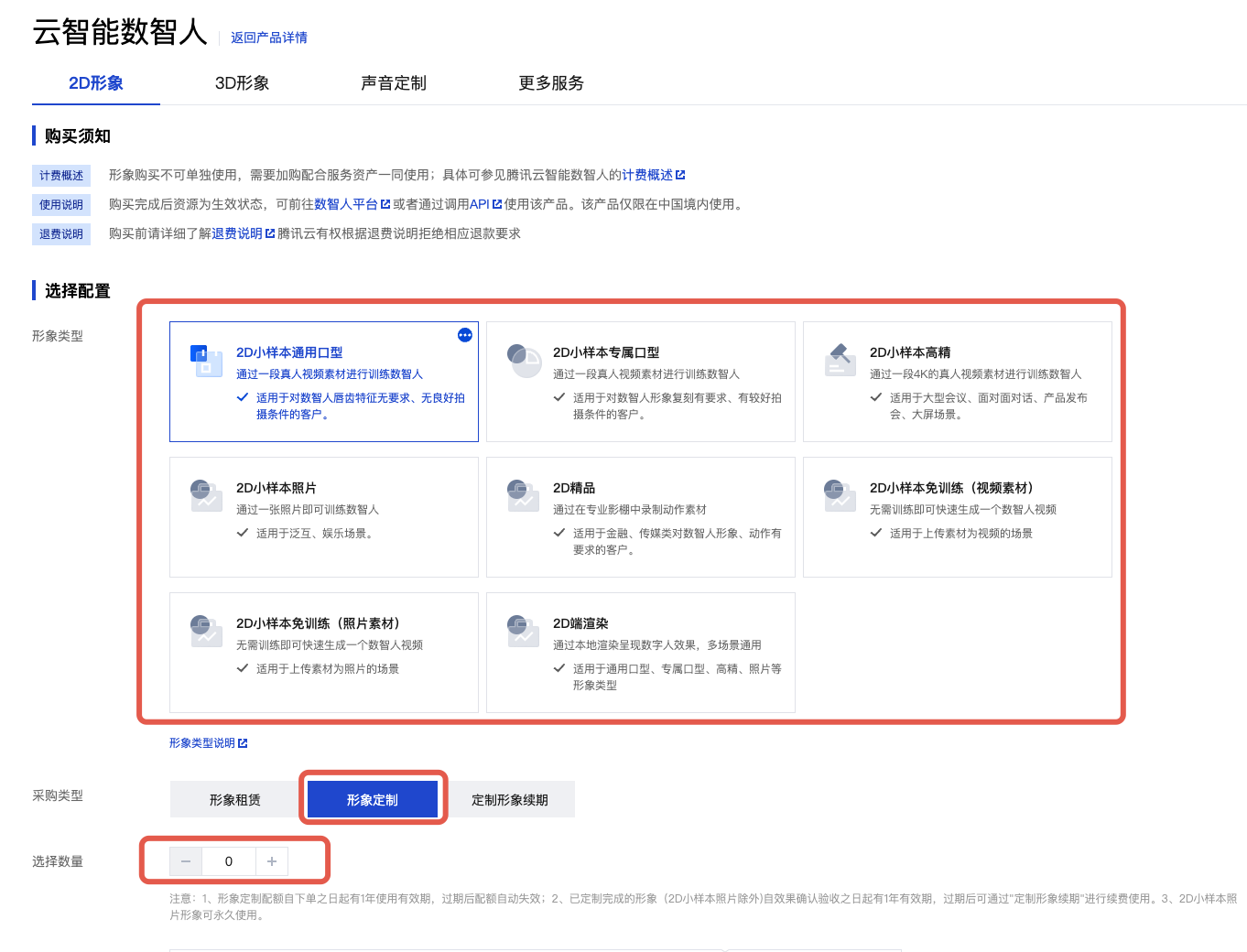Choose the 2D小样本免训练（视频素材）option

click(958, 517)
